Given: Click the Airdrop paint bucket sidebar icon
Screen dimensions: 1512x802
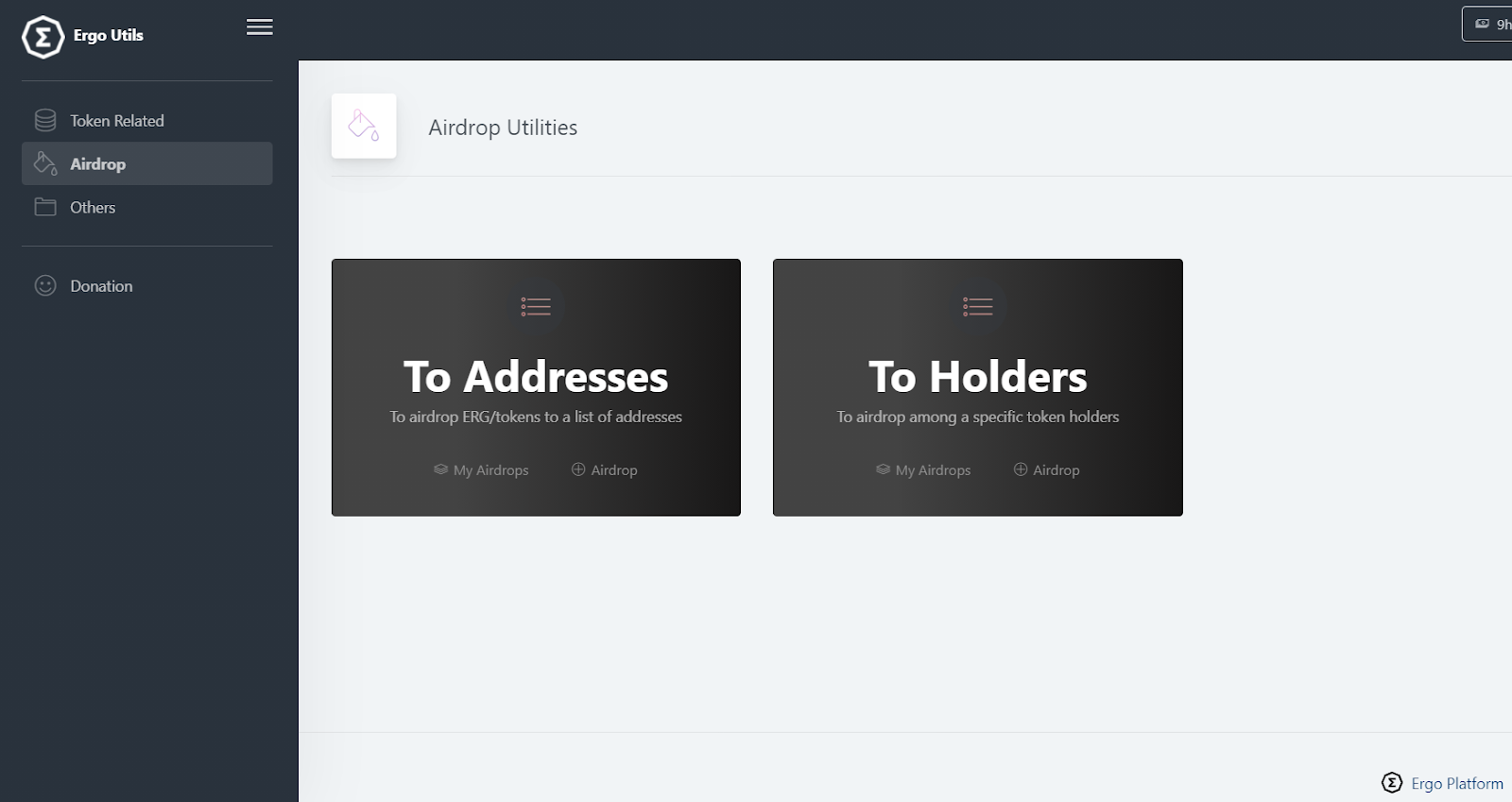Looking at the screenshot, I should [x=45, y=163].
